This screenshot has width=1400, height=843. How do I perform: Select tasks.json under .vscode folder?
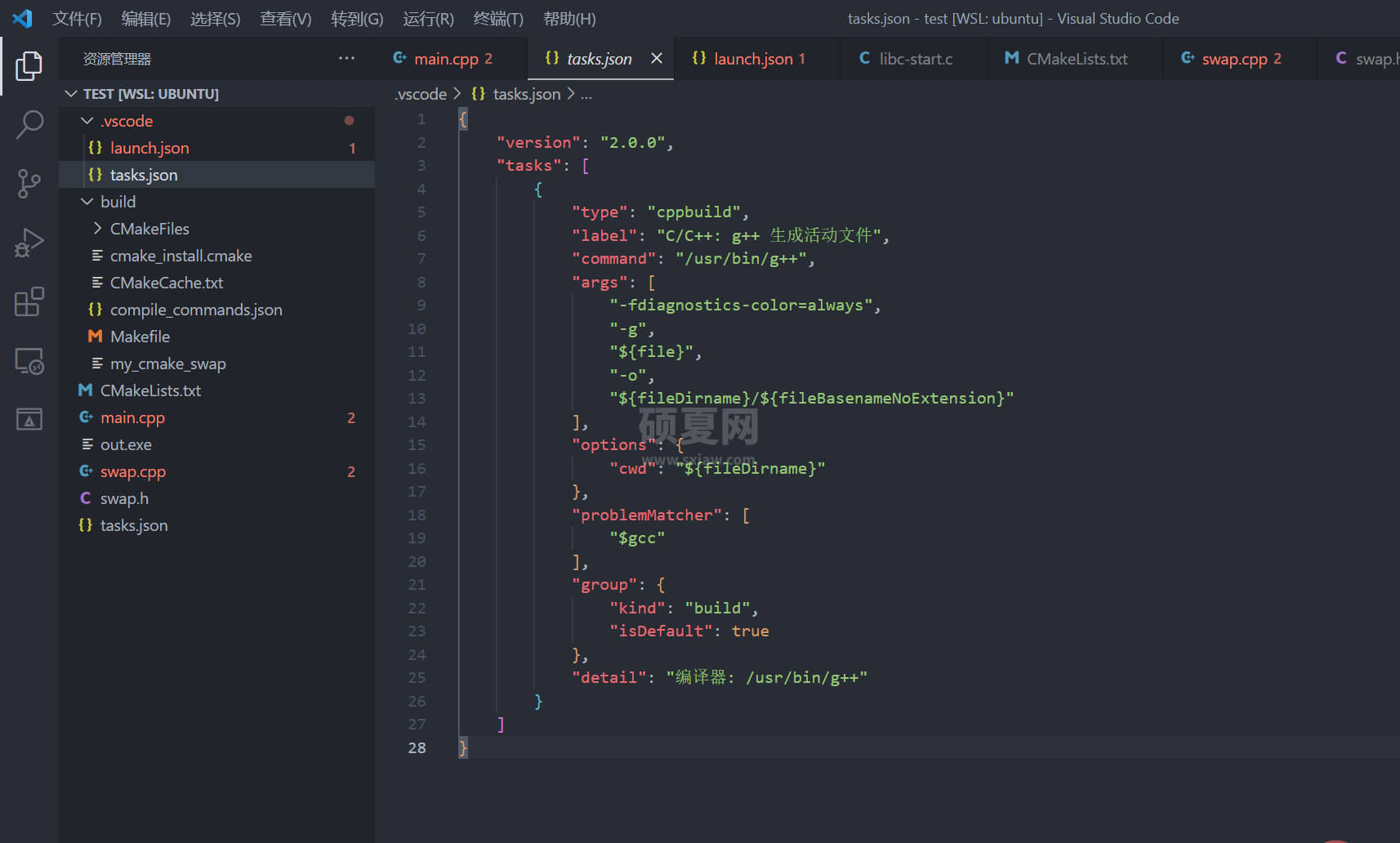tap(217, 175)
